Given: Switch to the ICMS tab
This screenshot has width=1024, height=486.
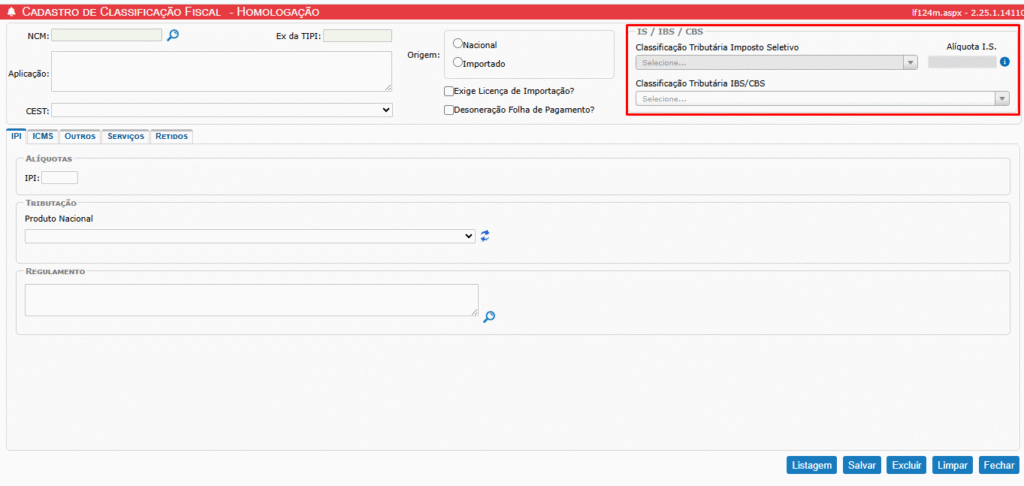Looking at the screenshot, I should [43, 136].
